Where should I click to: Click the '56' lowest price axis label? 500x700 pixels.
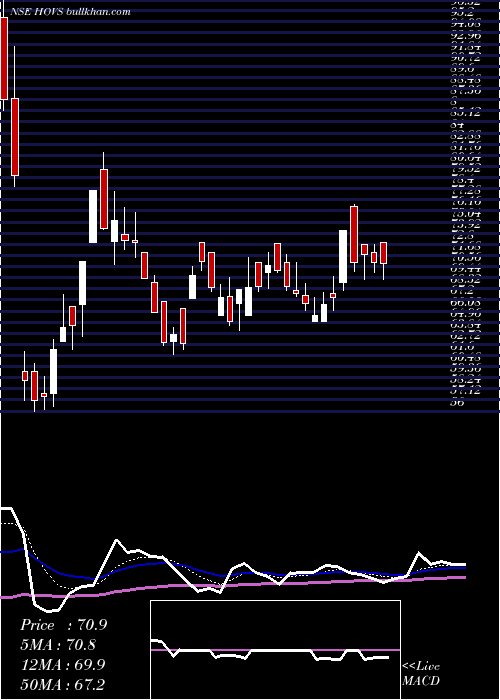click(x=457, y=402)
